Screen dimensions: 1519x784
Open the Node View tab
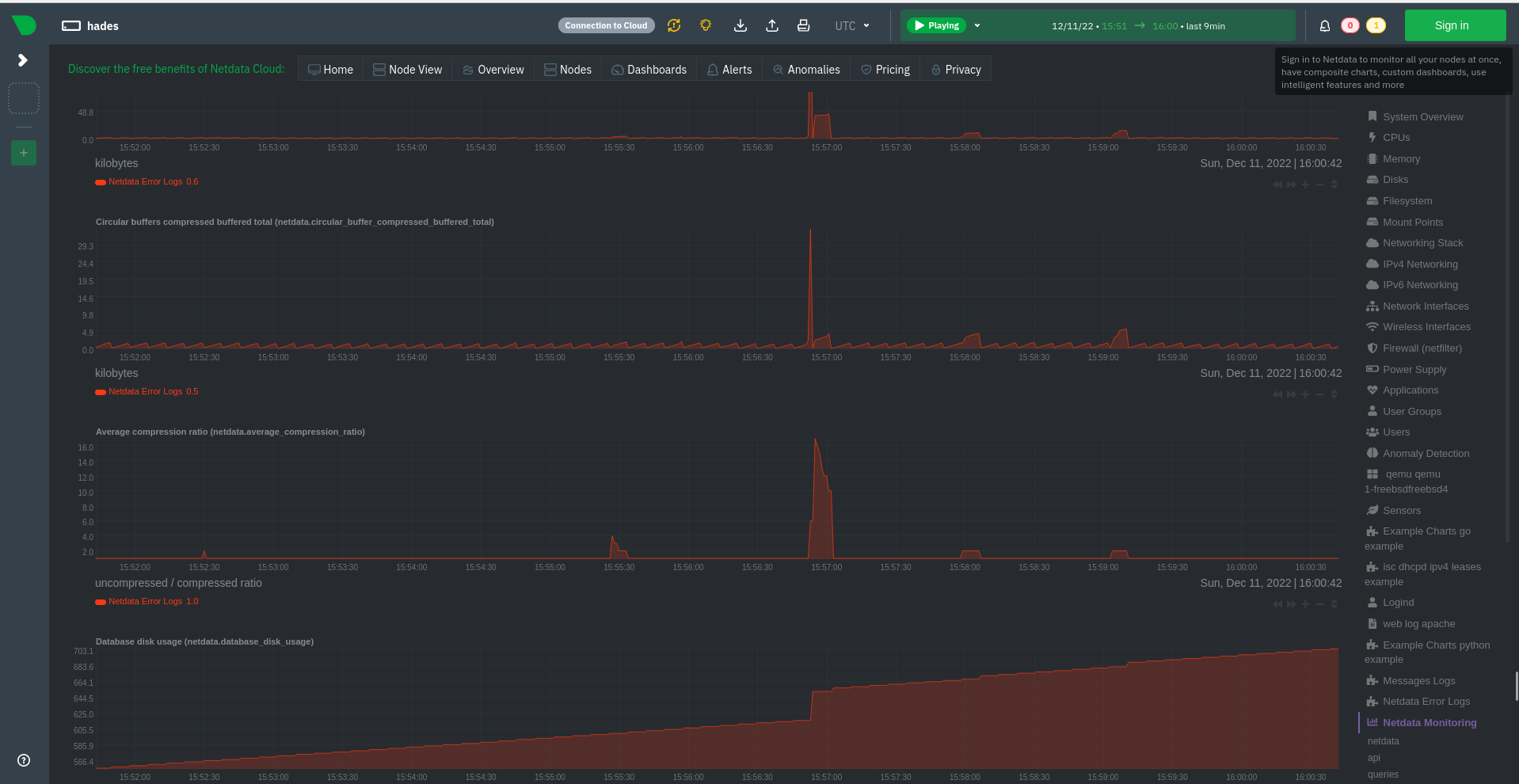click(x=408, y=70)
